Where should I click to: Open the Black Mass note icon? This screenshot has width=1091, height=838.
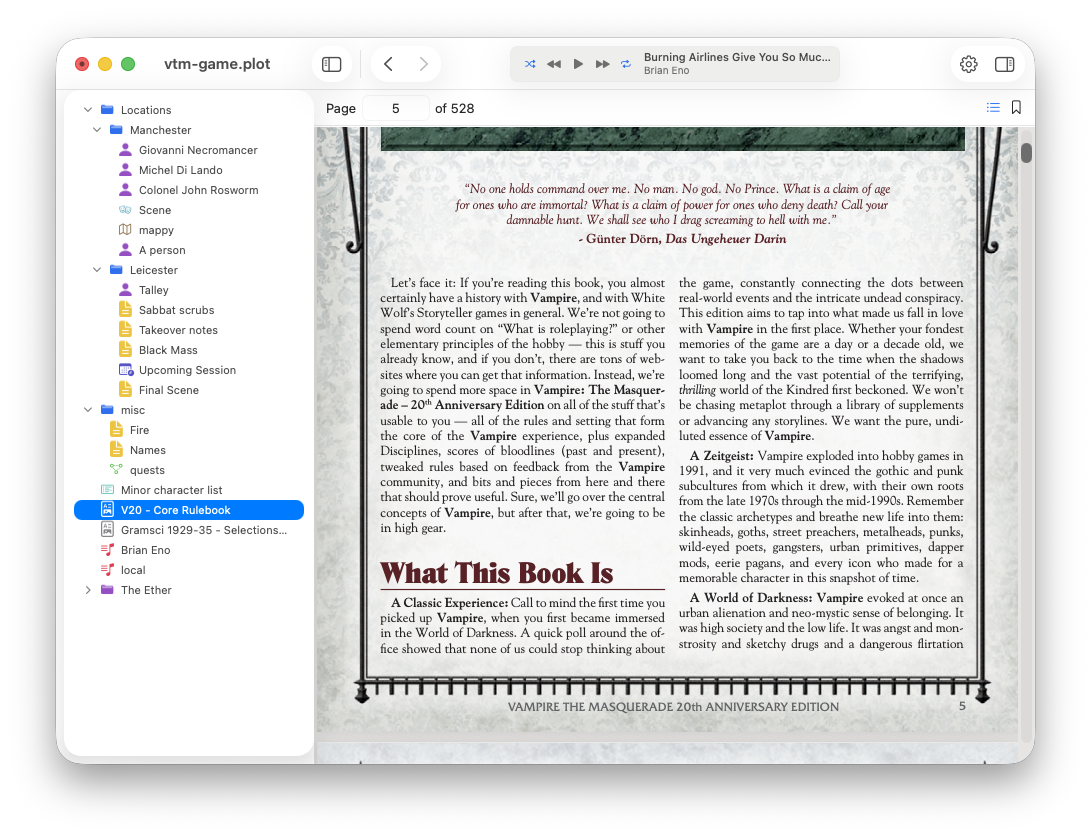click(x=125, y=350)
